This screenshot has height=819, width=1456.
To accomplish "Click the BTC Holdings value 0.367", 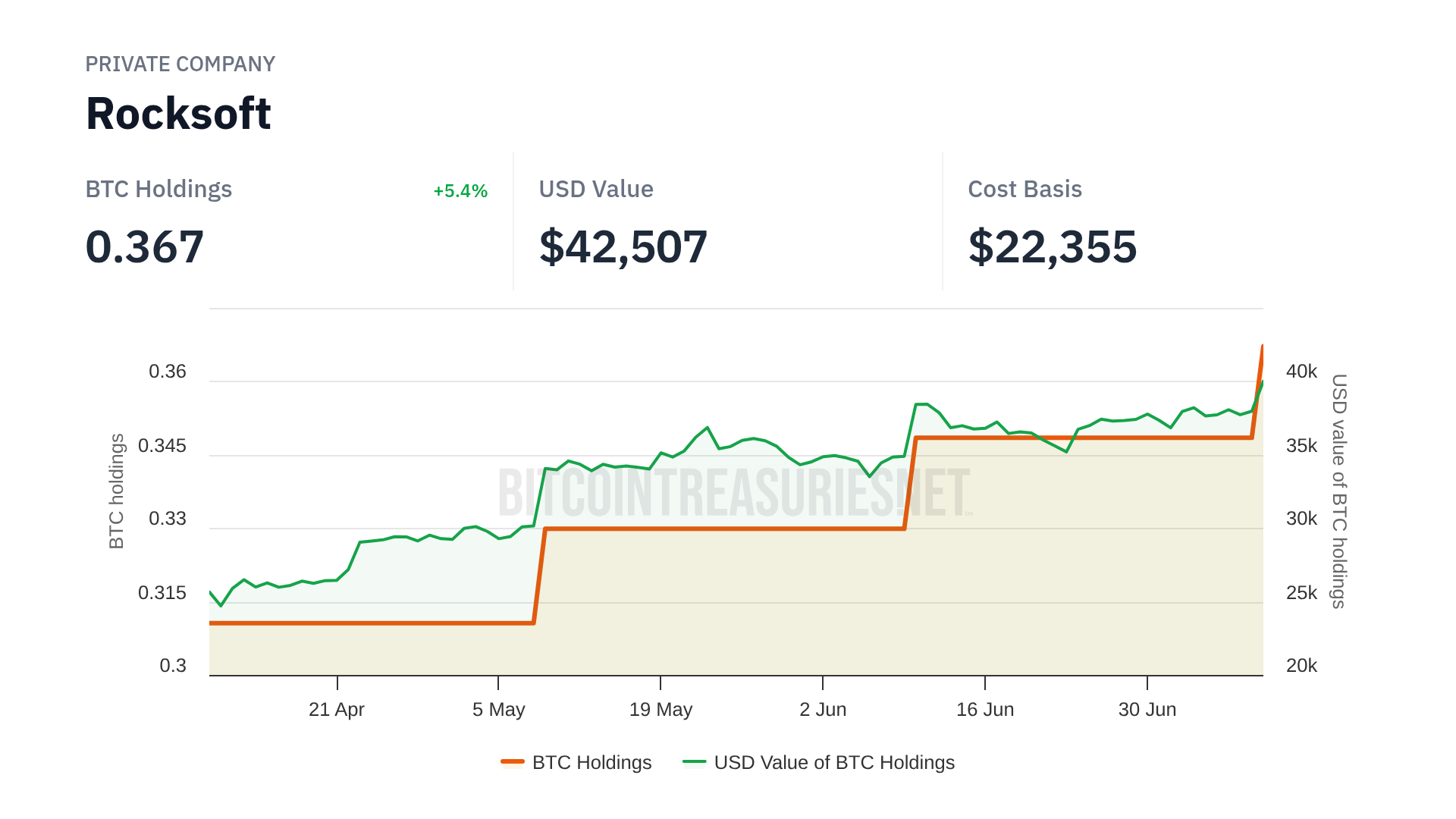I will pos(145,247).
